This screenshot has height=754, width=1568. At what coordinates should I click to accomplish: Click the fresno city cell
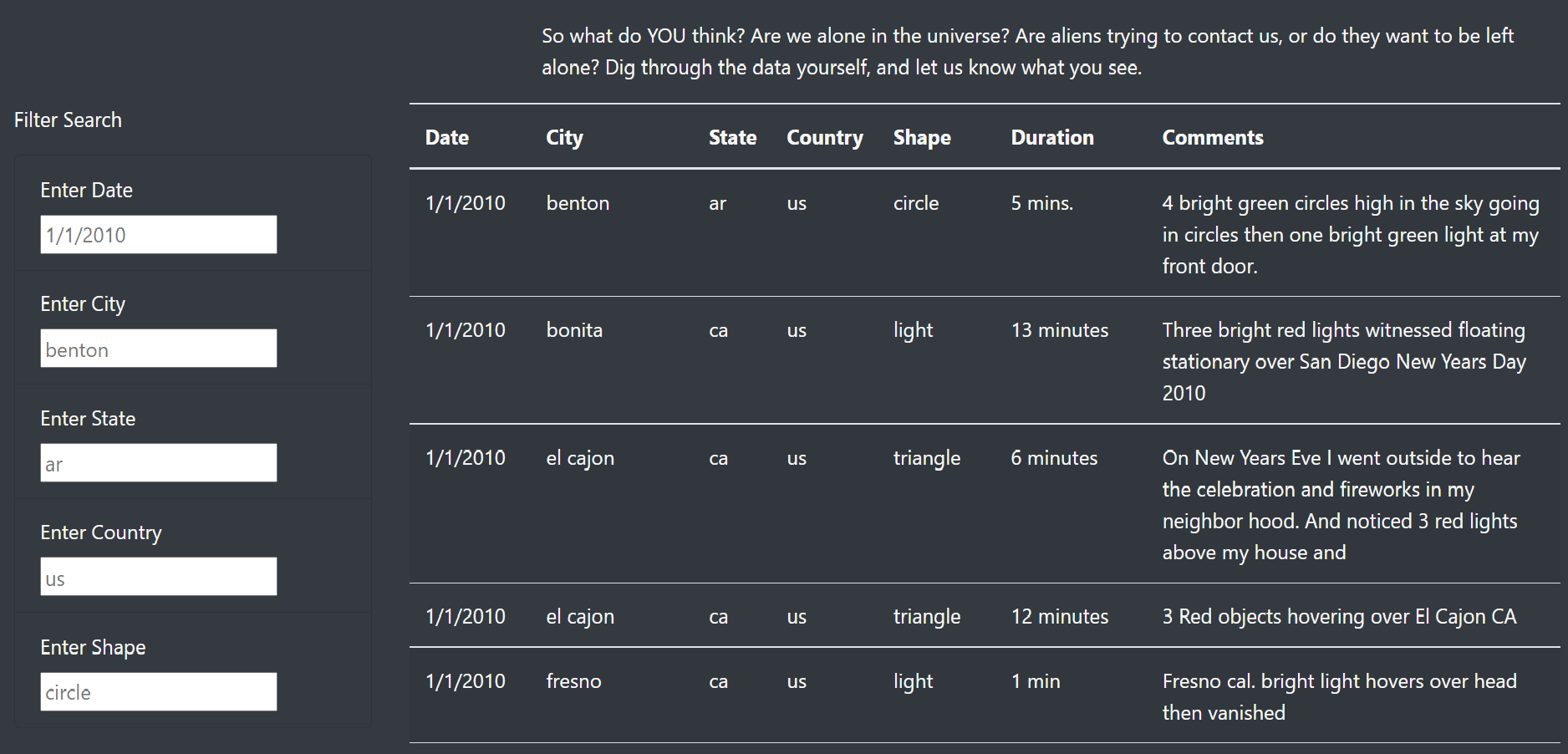[x=573, y=681]
